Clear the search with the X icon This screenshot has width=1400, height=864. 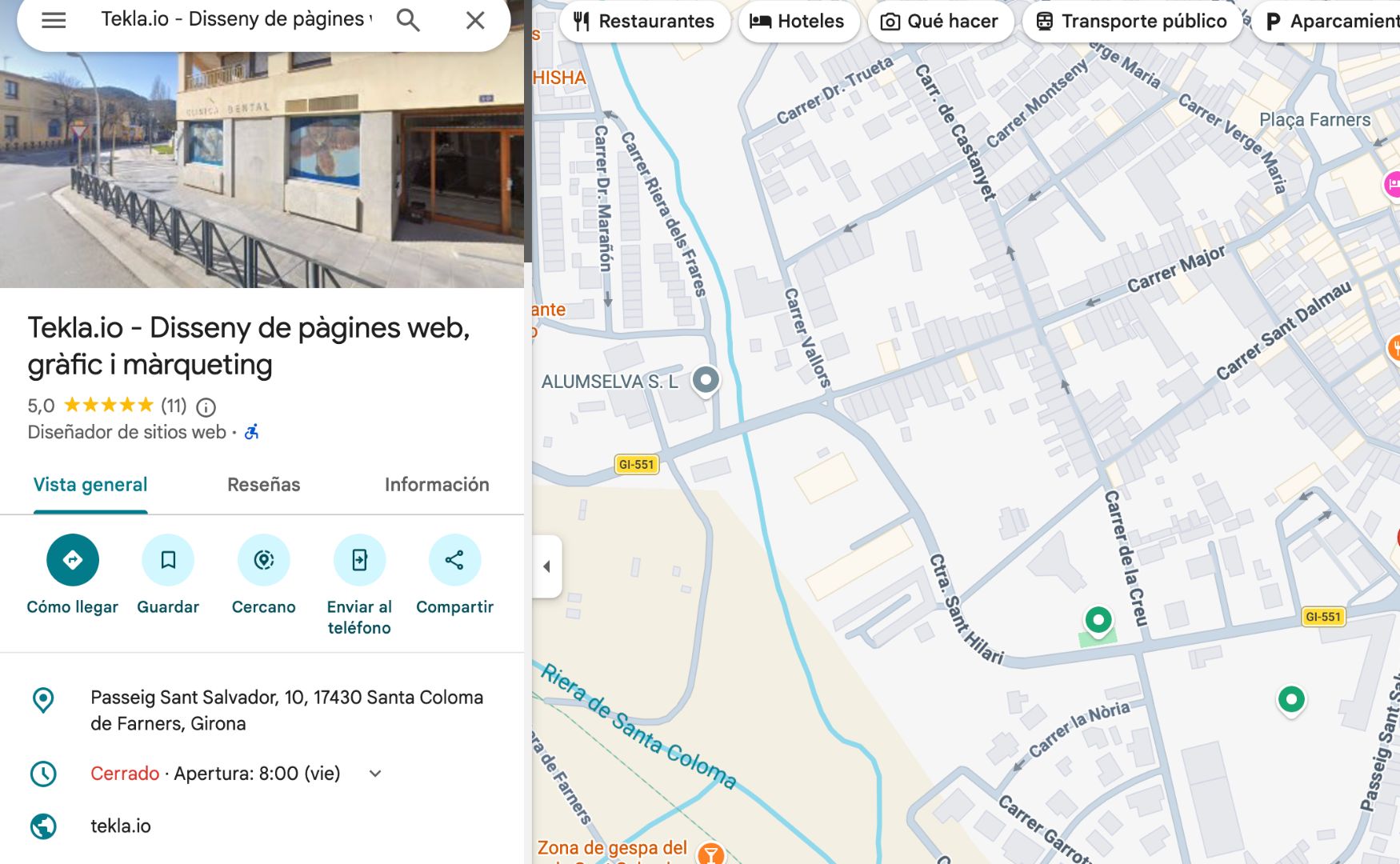coord(475,20)
